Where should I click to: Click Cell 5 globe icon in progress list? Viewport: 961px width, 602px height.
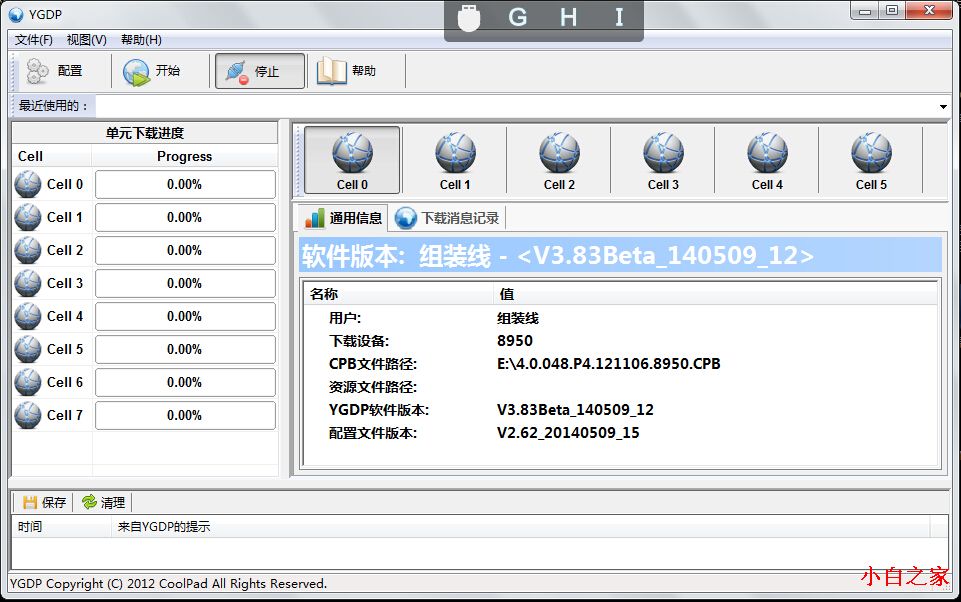click(x=28, y=349)
